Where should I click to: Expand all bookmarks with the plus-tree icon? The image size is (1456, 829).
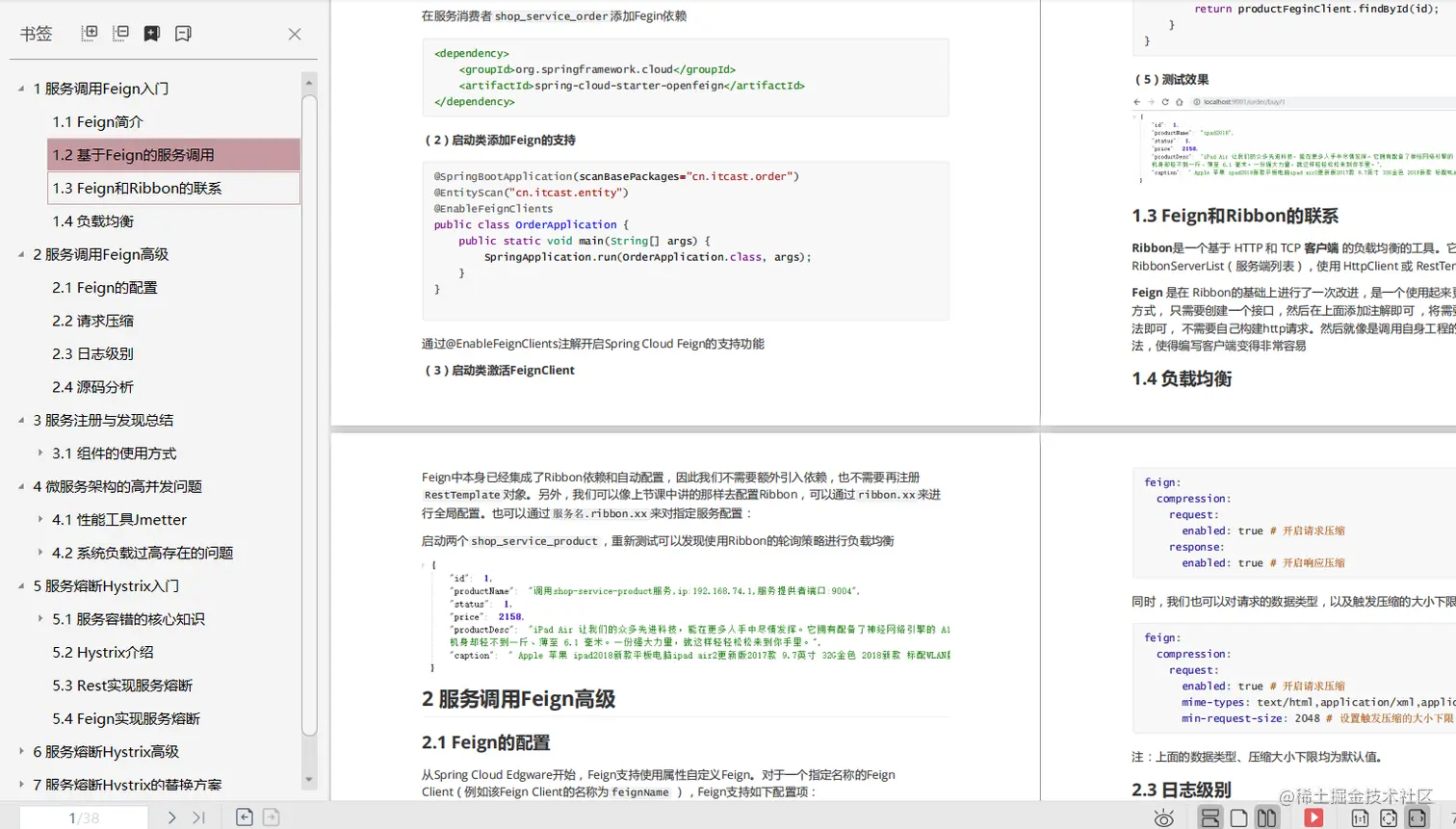[x=90, y=33]
